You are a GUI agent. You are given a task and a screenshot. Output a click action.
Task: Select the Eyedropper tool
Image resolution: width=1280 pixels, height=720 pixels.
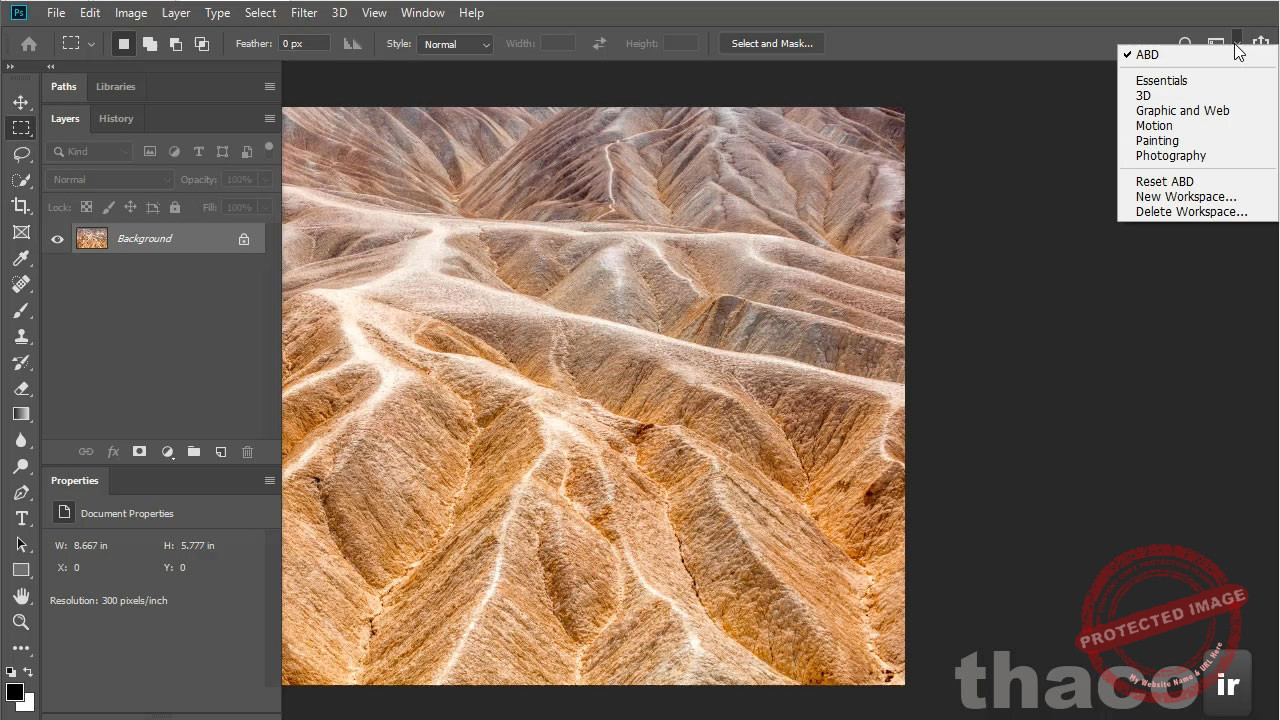coord(21,258)
